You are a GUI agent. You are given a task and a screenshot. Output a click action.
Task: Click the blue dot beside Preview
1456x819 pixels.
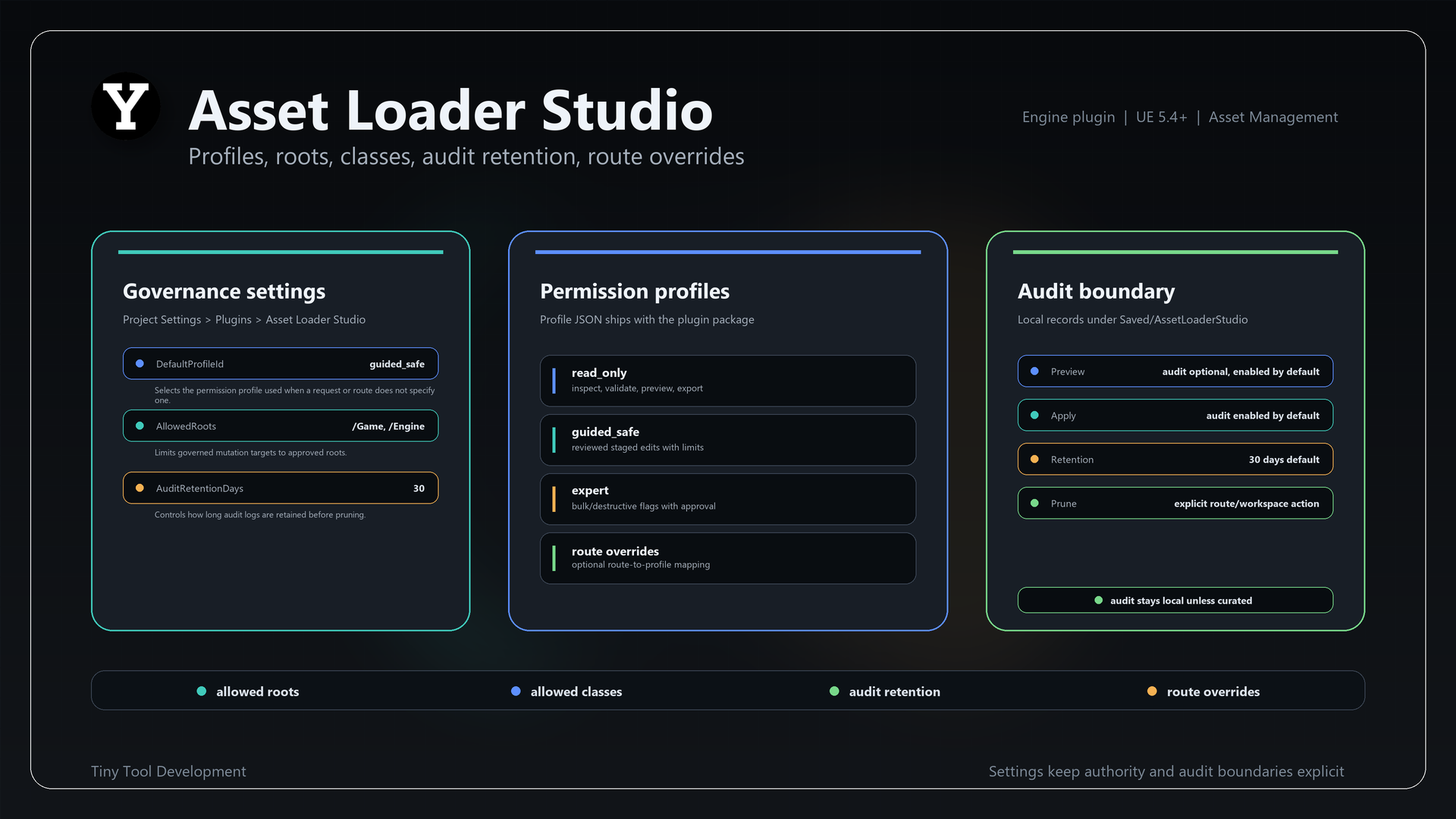click(1034, 372)
